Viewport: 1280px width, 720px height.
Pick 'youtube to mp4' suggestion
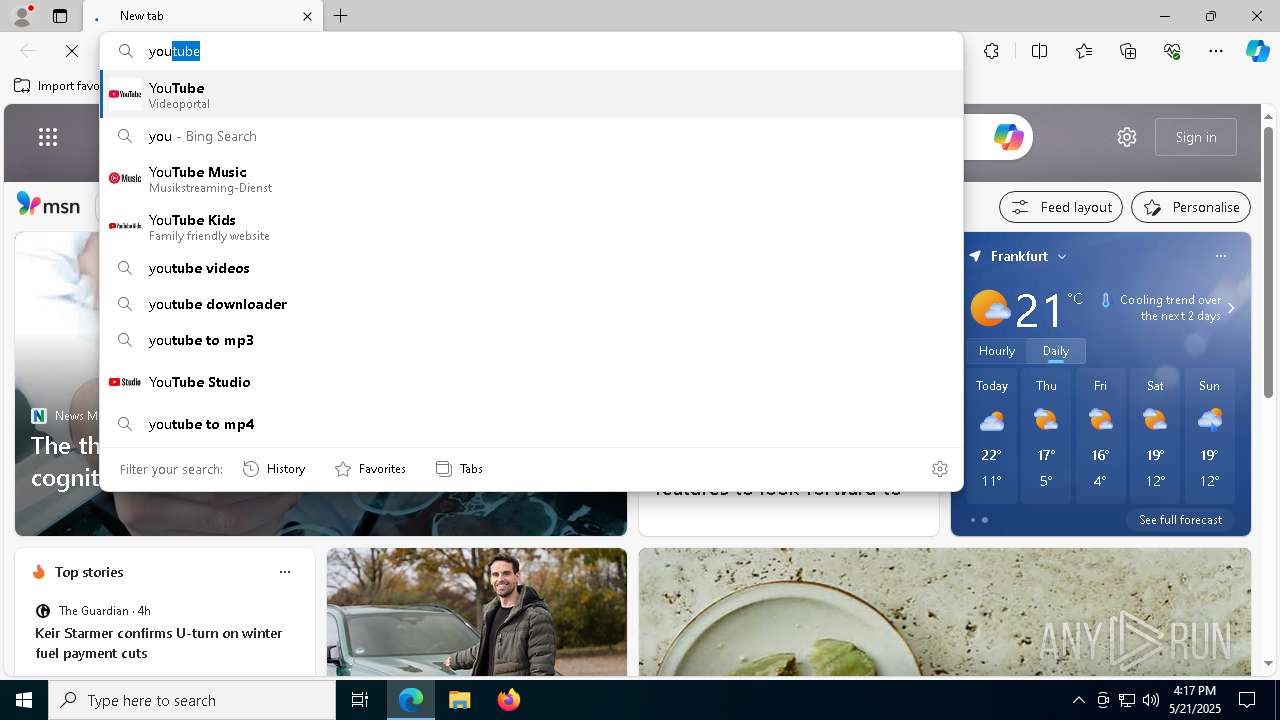[x=531, y=424]
